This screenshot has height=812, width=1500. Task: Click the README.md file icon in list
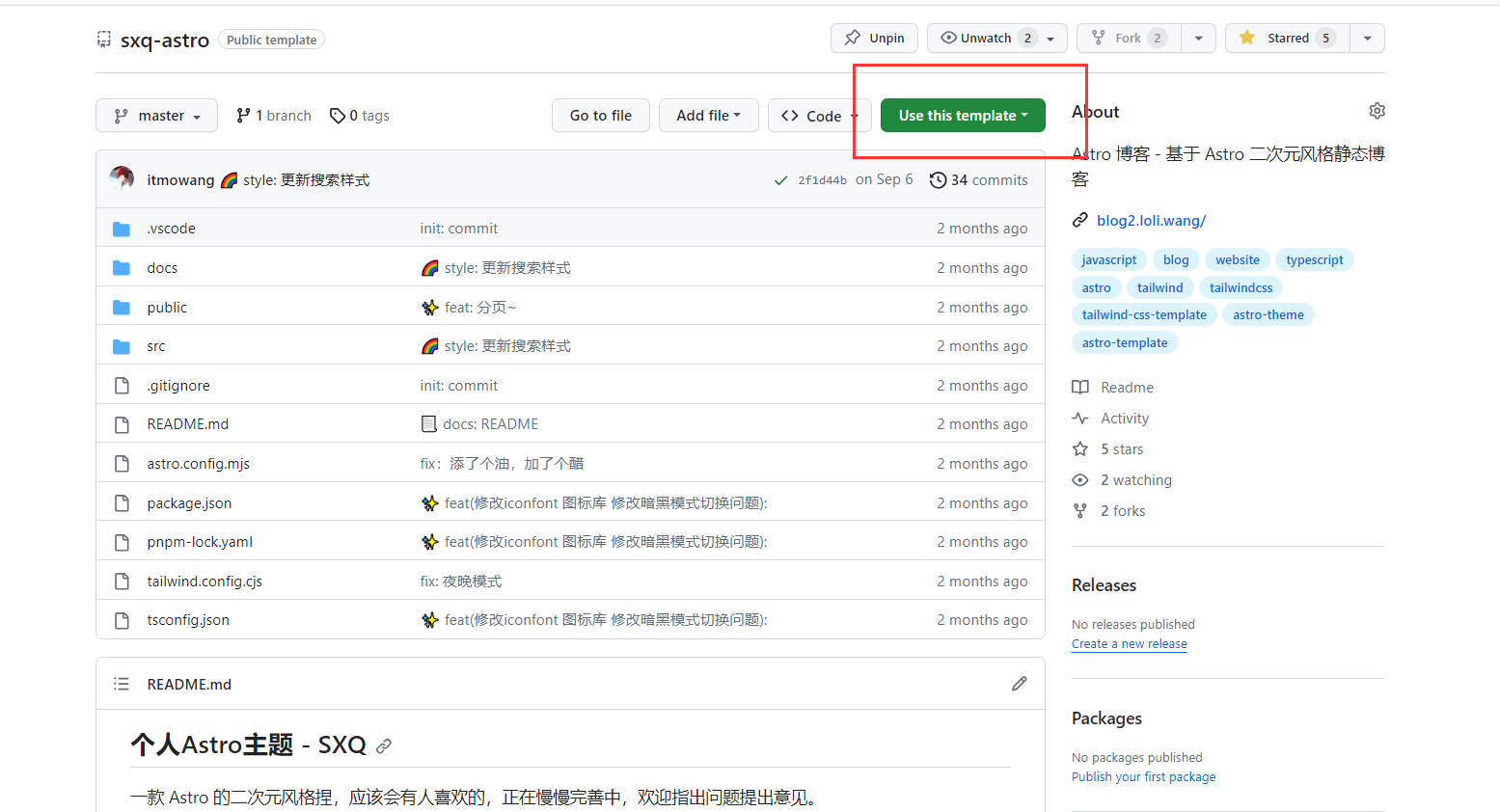122,424
